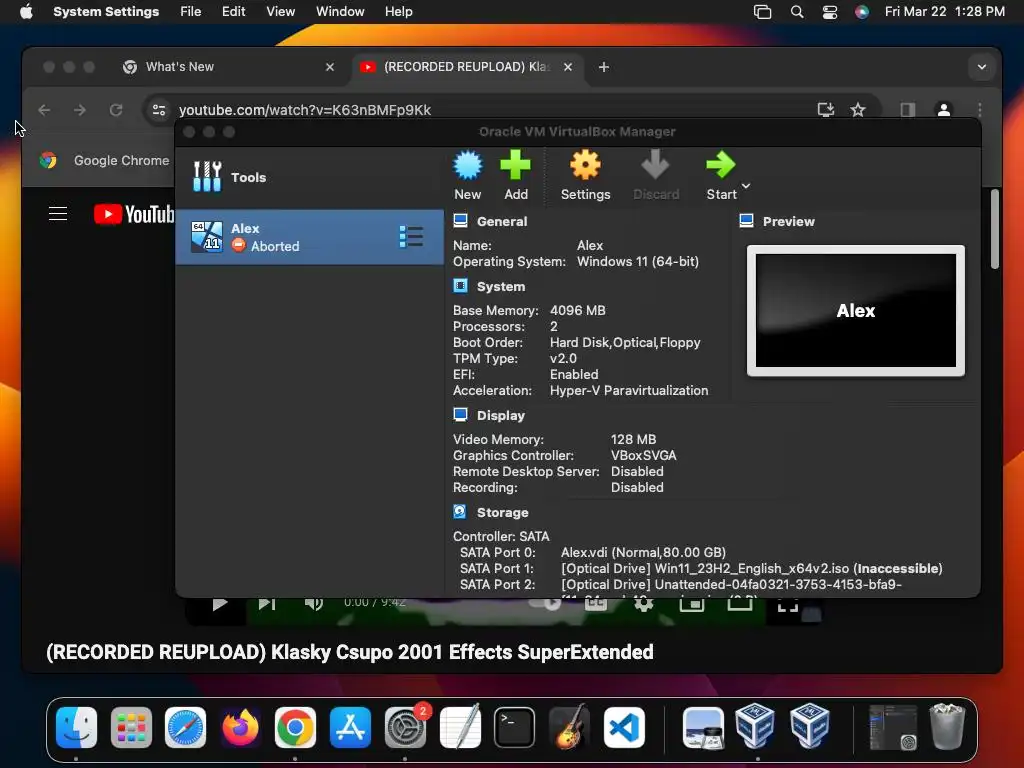Open the Trash in the Dock
1024x768 pixels.
(946, 727)
